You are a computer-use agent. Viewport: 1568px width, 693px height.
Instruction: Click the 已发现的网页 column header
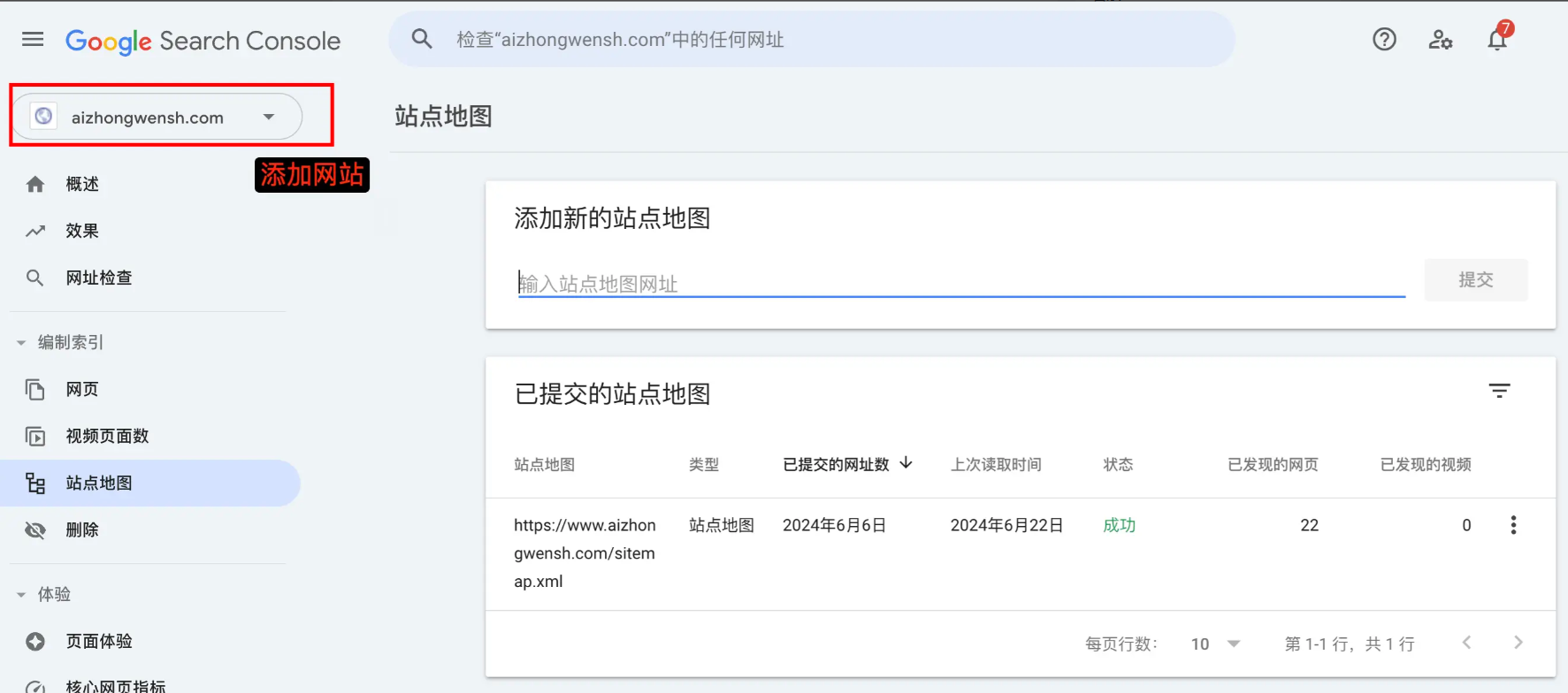click(1273, 464)
